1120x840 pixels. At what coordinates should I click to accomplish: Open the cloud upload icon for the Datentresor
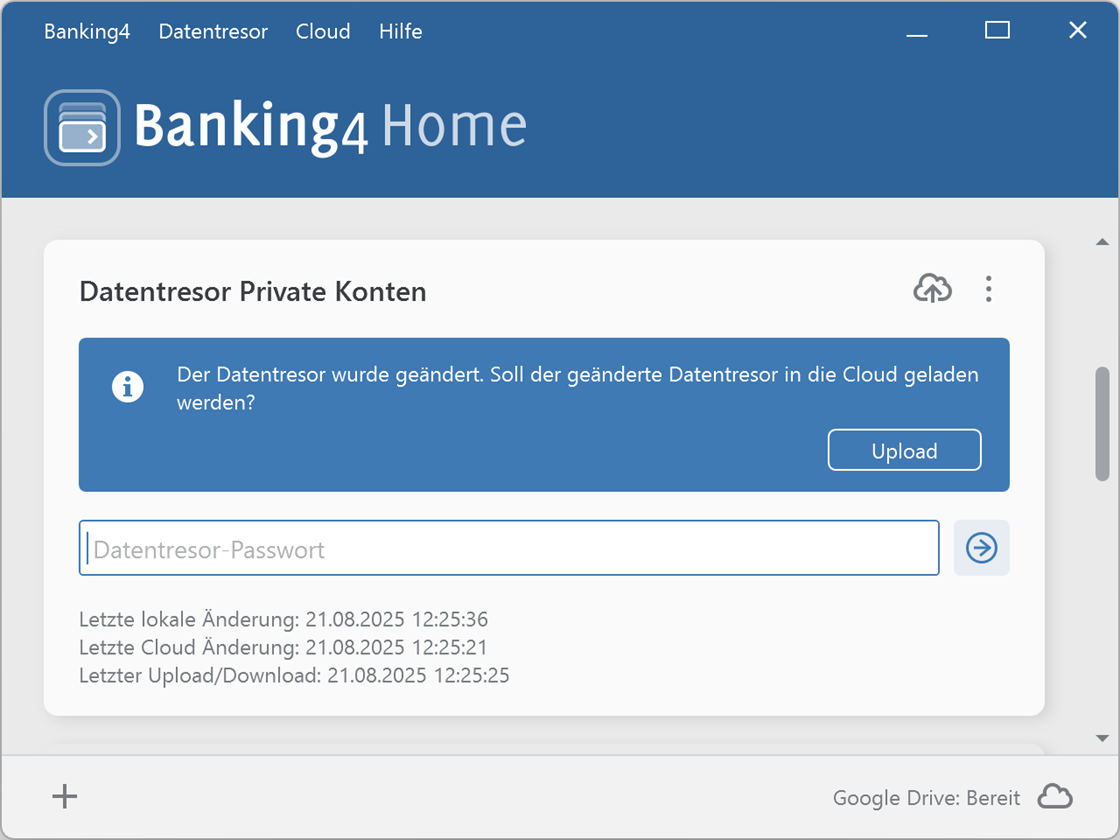tap(933, 289)
